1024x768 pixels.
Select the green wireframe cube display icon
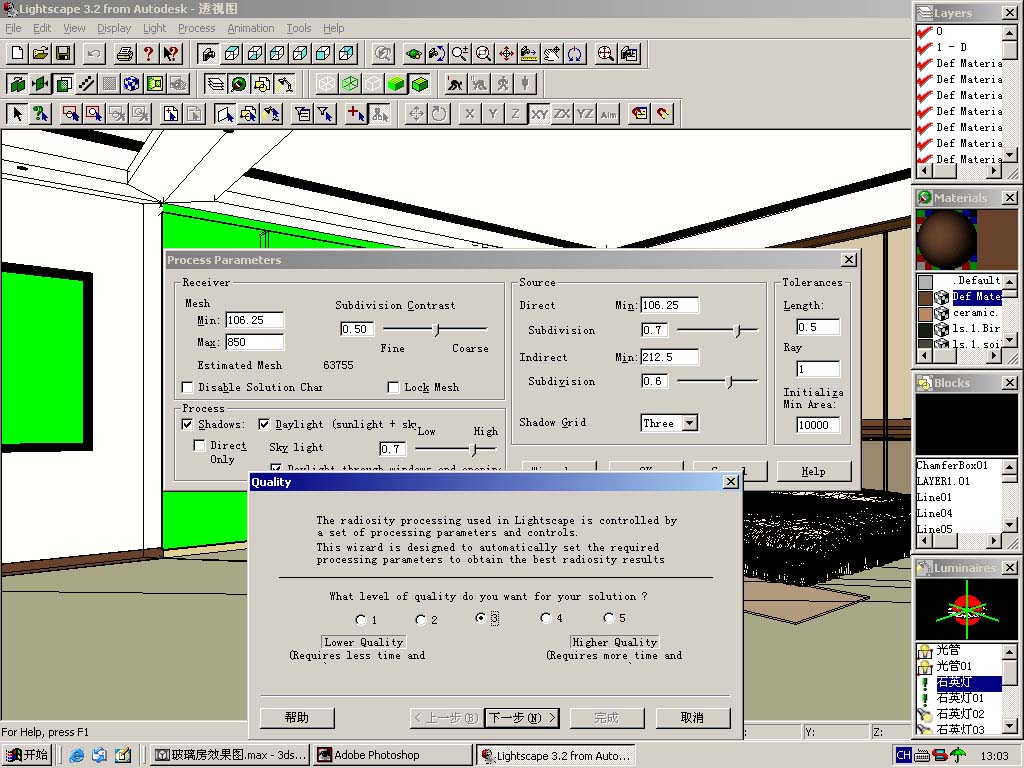(x=350, y=84)
